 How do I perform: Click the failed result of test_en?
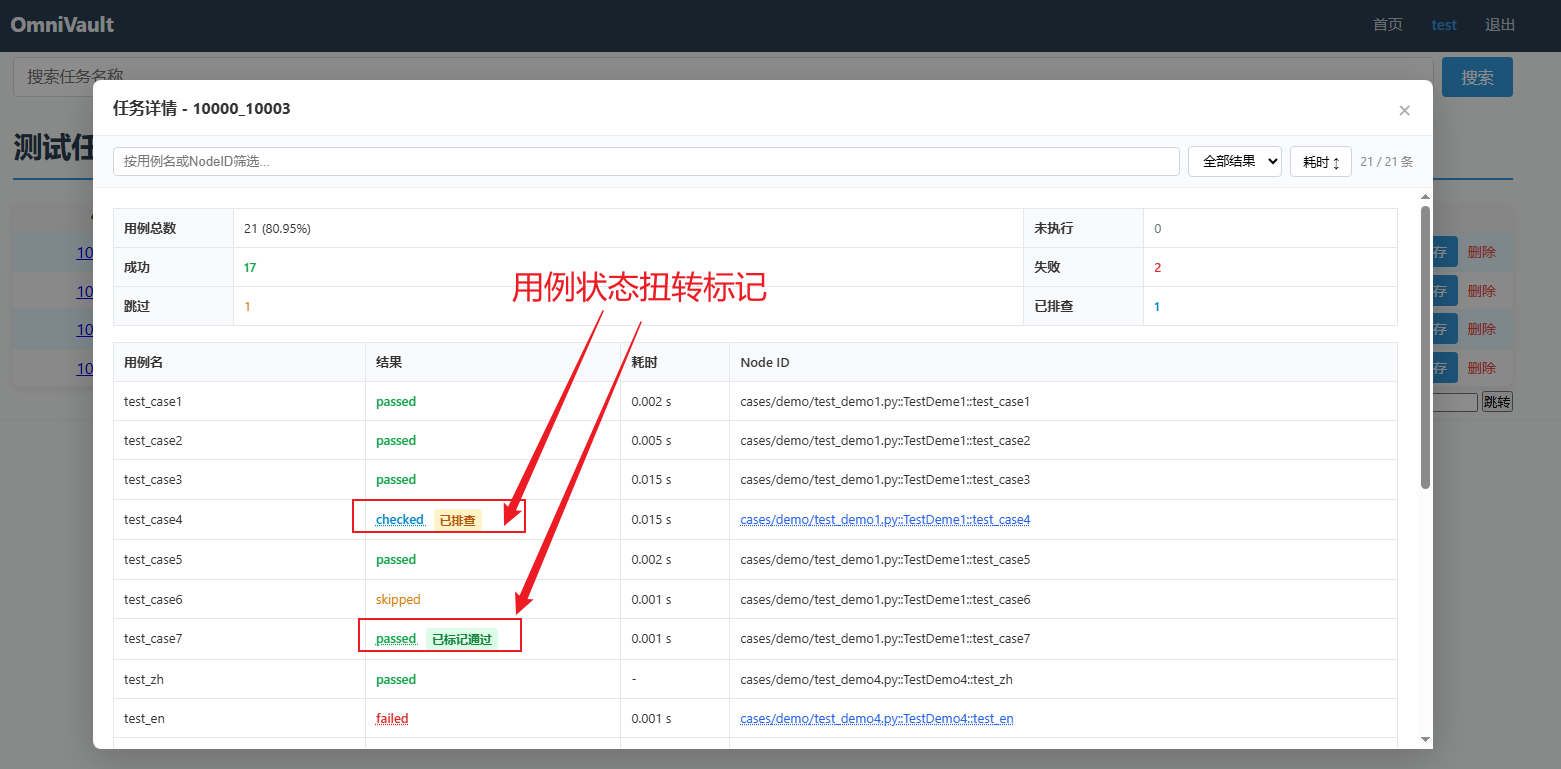coord(392,719)
